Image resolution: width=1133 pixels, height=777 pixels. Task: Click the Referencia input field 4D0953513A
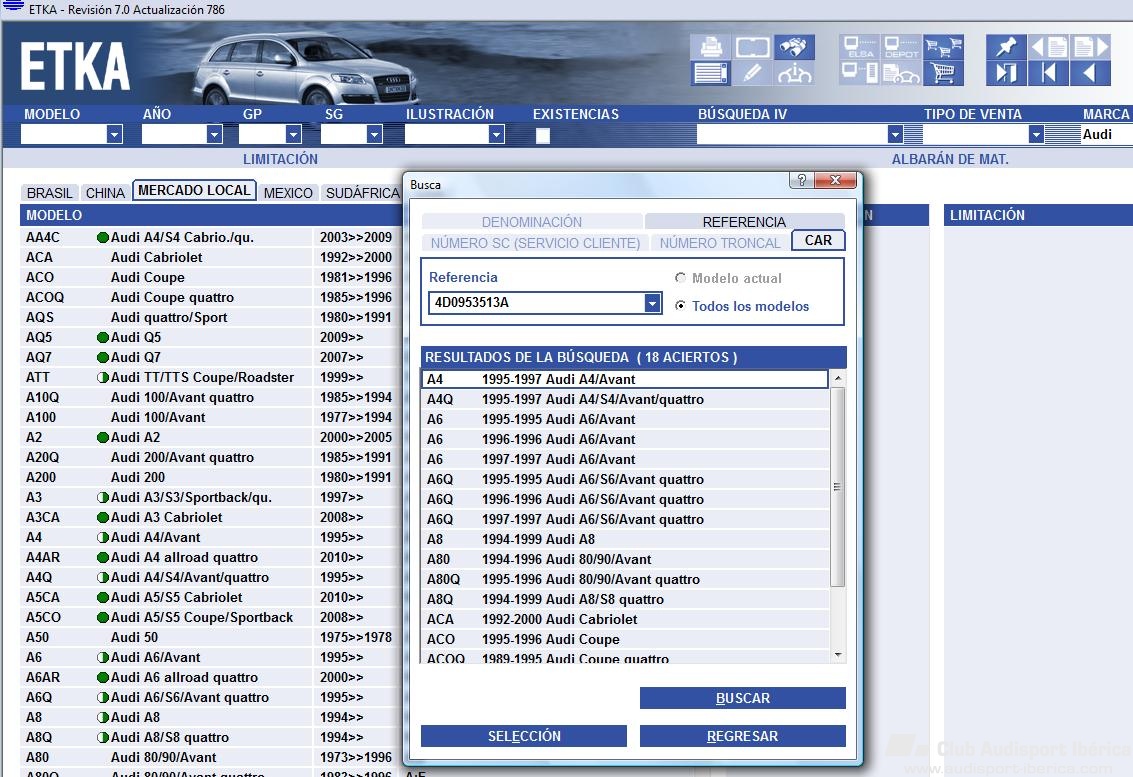point(537,303)
